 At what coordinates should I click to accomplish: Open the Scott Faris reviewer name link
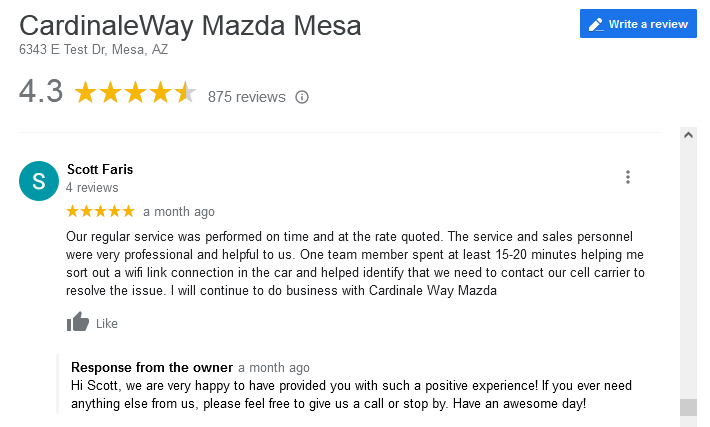(100, 169)
